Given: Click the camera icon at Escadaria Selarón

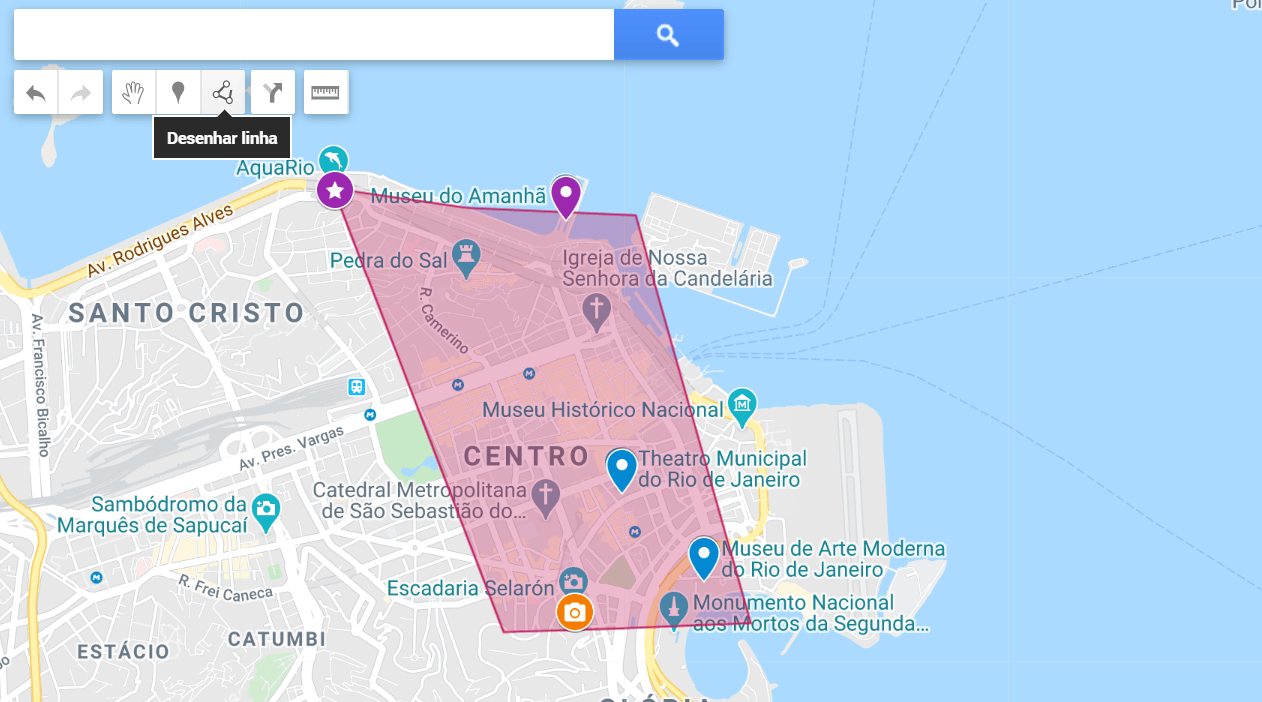Looking at the screenshot, I should [575, 578].
